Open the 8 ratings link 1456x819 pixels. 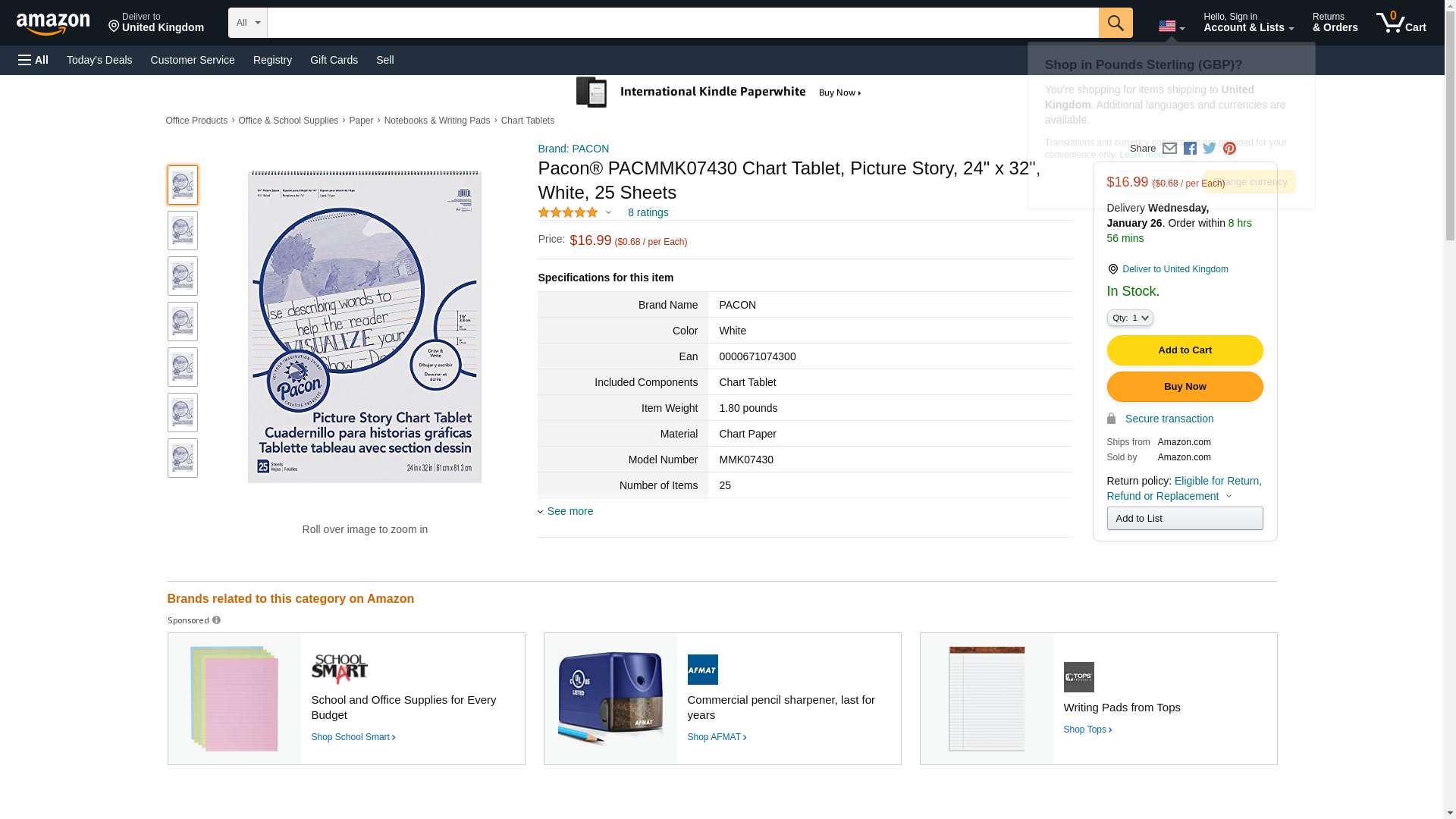pos(648,212)
